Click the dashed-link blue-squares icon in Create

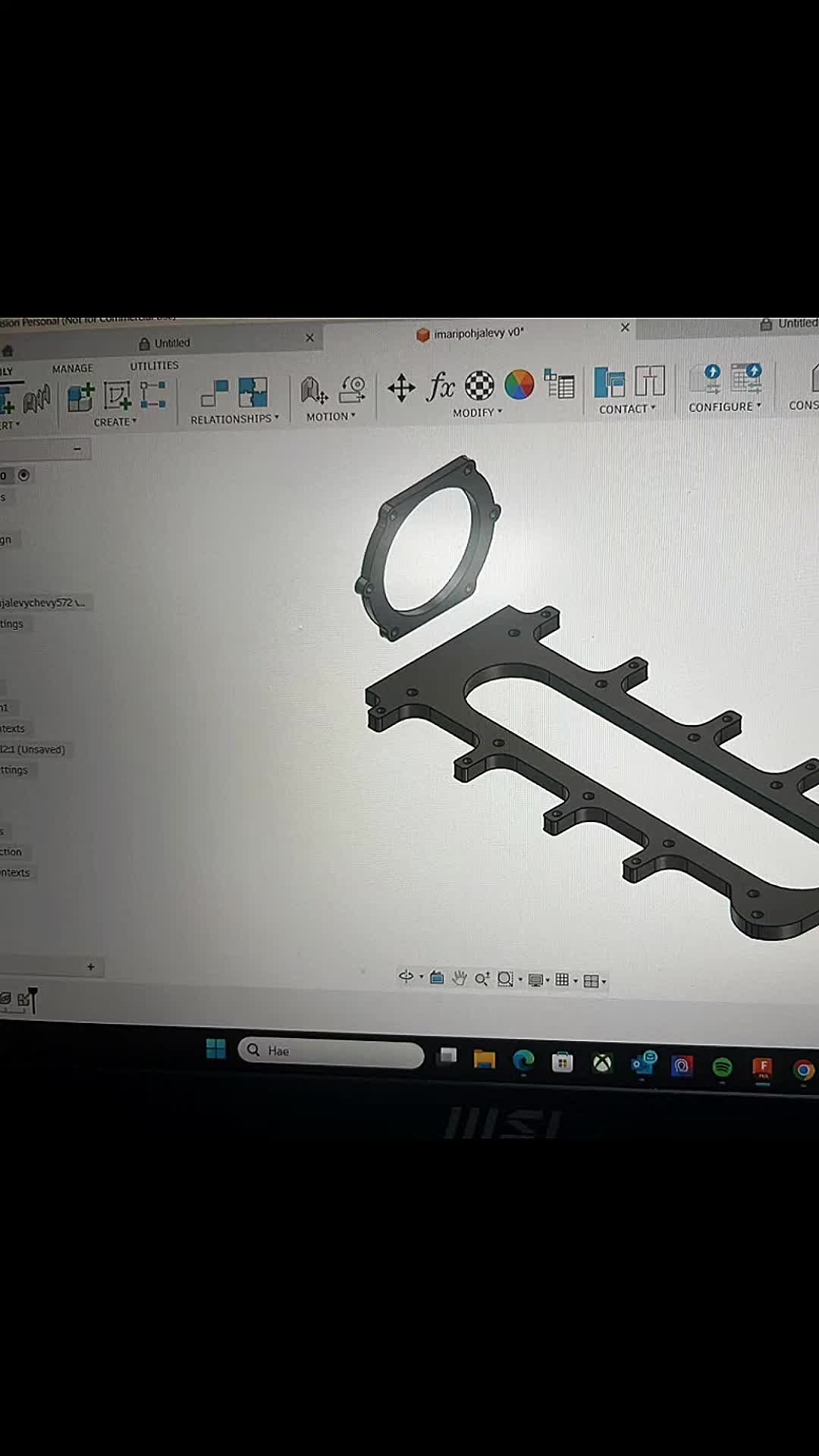click(152, 395)
